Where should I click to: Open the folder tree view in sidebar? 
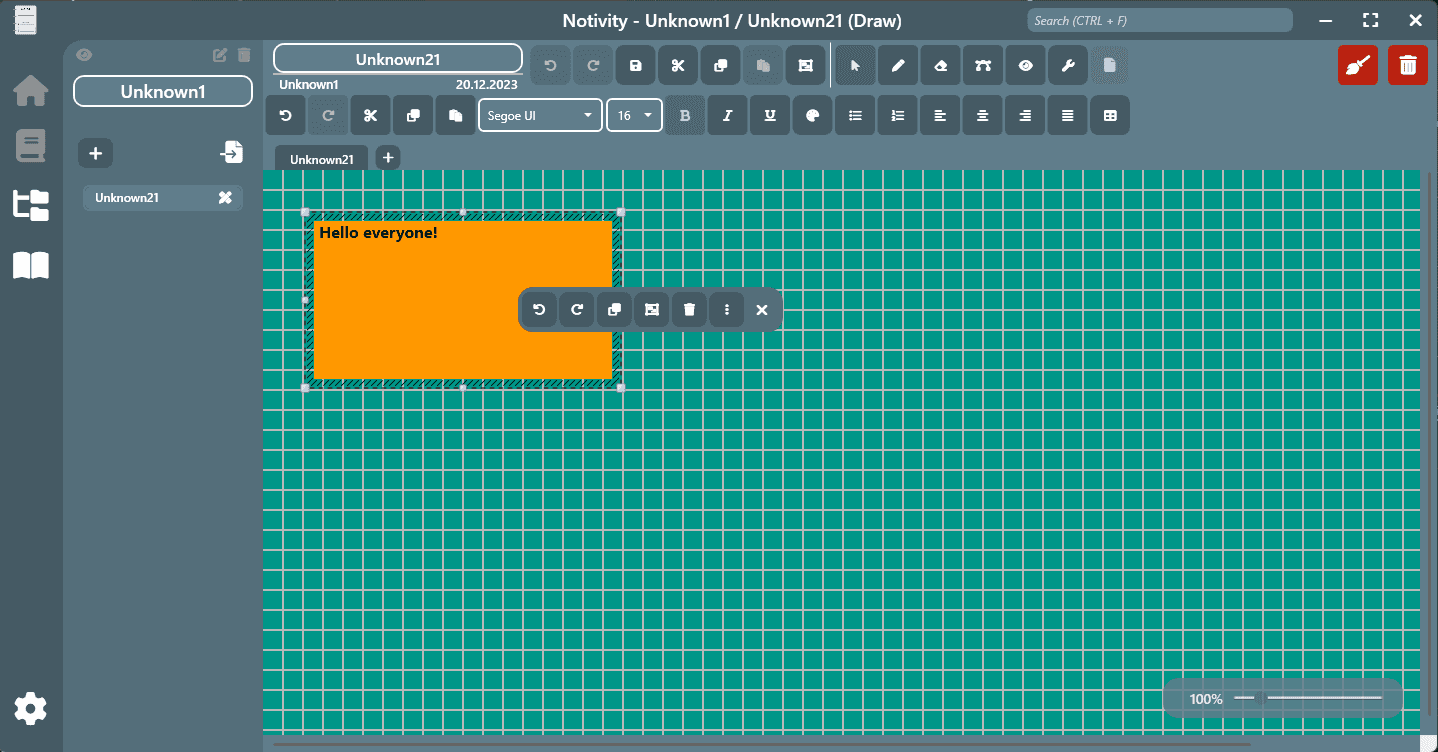tap(30, 205)
